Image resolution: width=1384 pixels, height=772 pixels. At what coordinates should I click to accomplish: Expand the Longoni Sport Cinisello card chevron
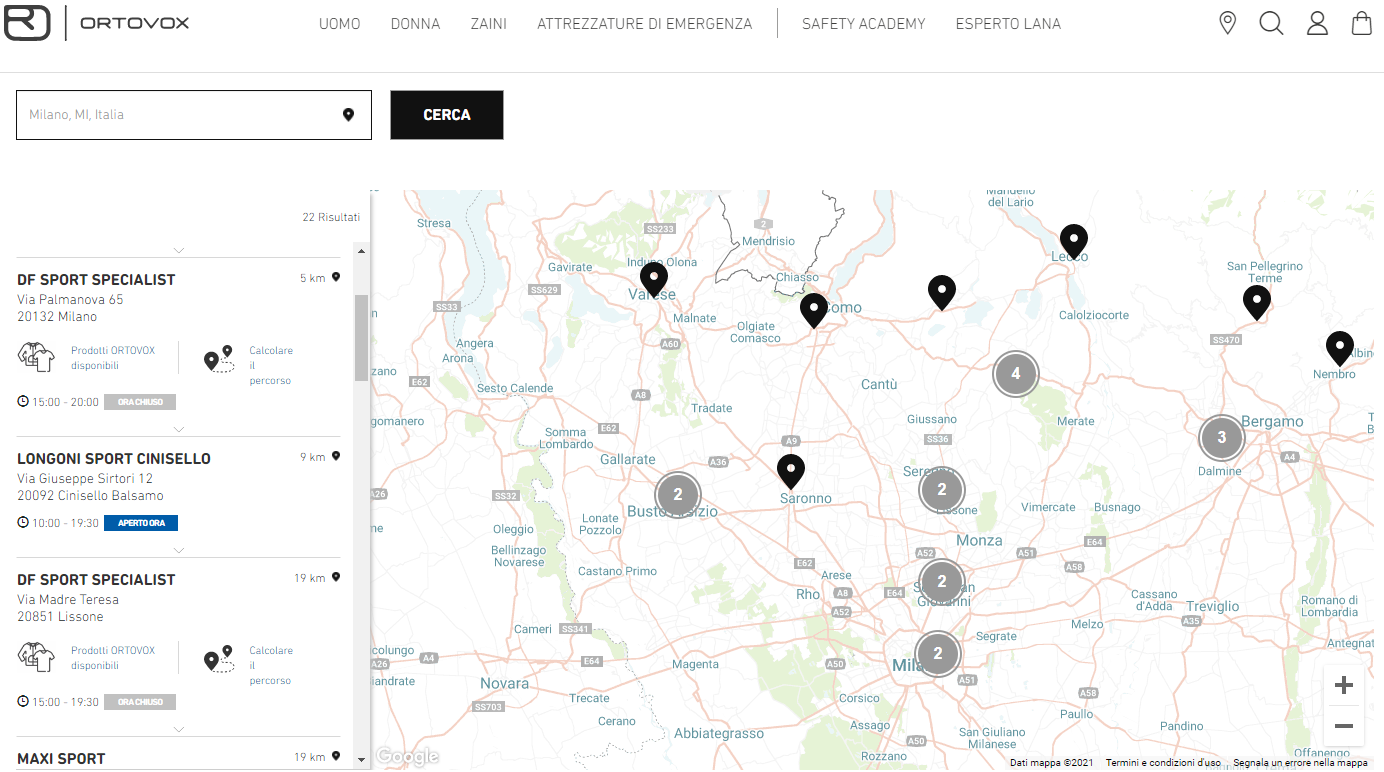point(178,550)
